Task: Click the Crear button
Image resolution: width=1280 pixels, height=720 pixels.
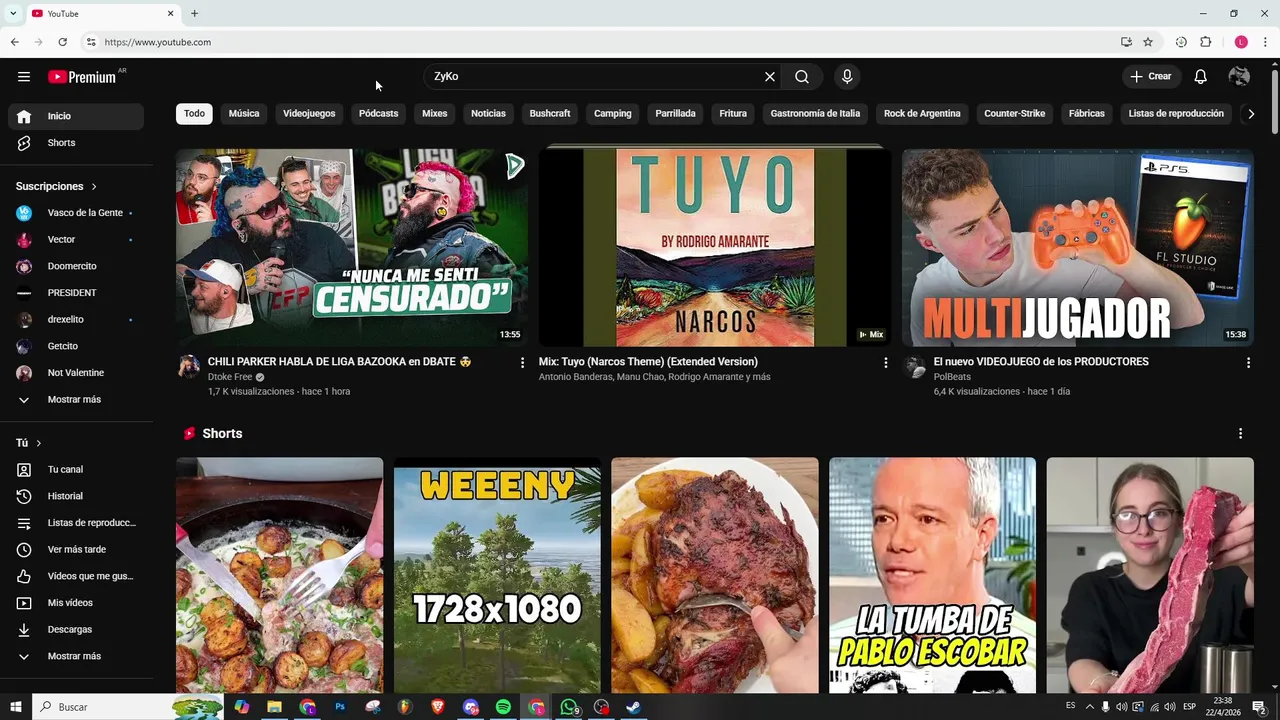Action: [1151, 77]
